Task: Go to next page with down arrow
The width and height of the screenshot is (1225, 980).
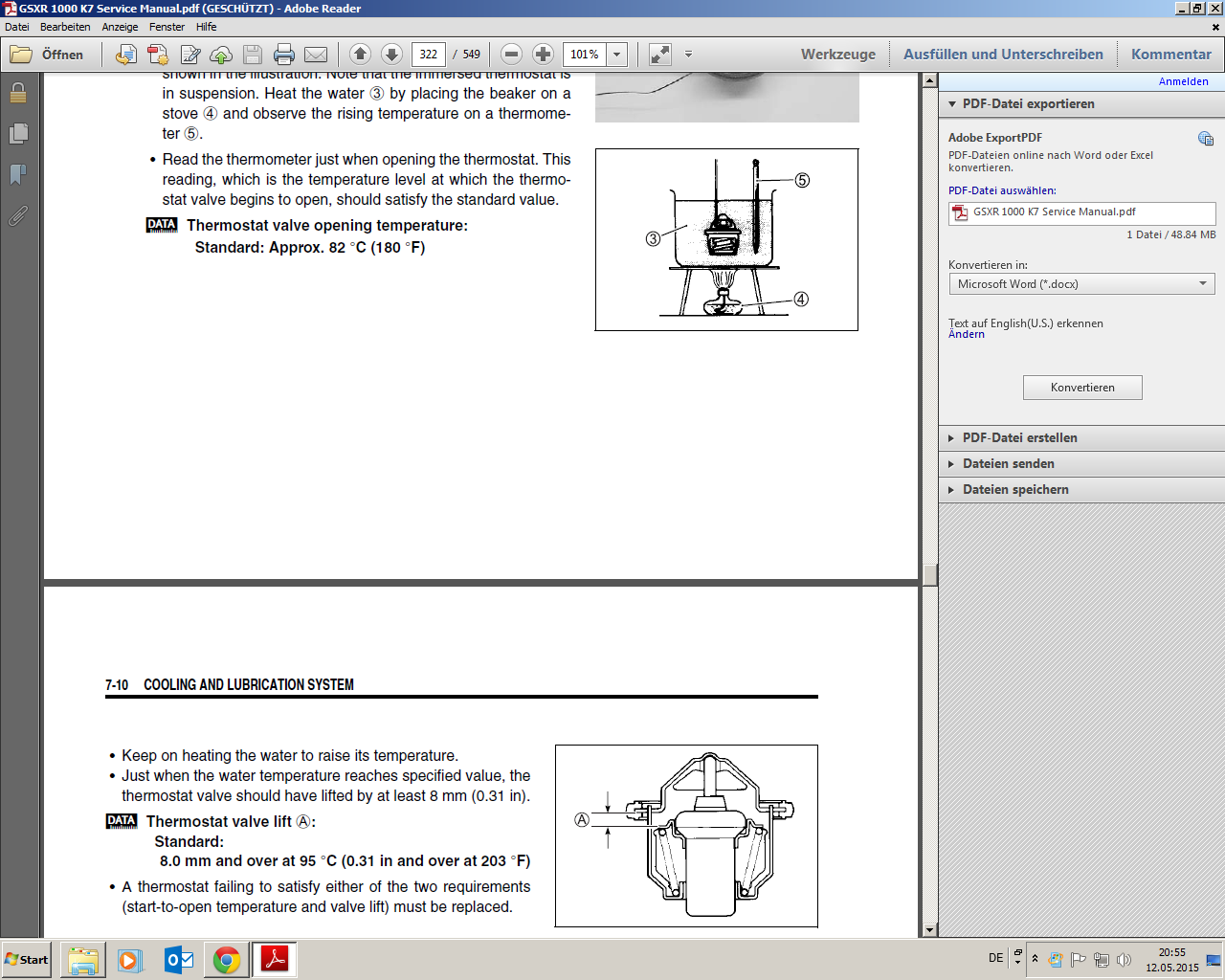Action: point(391,55)
